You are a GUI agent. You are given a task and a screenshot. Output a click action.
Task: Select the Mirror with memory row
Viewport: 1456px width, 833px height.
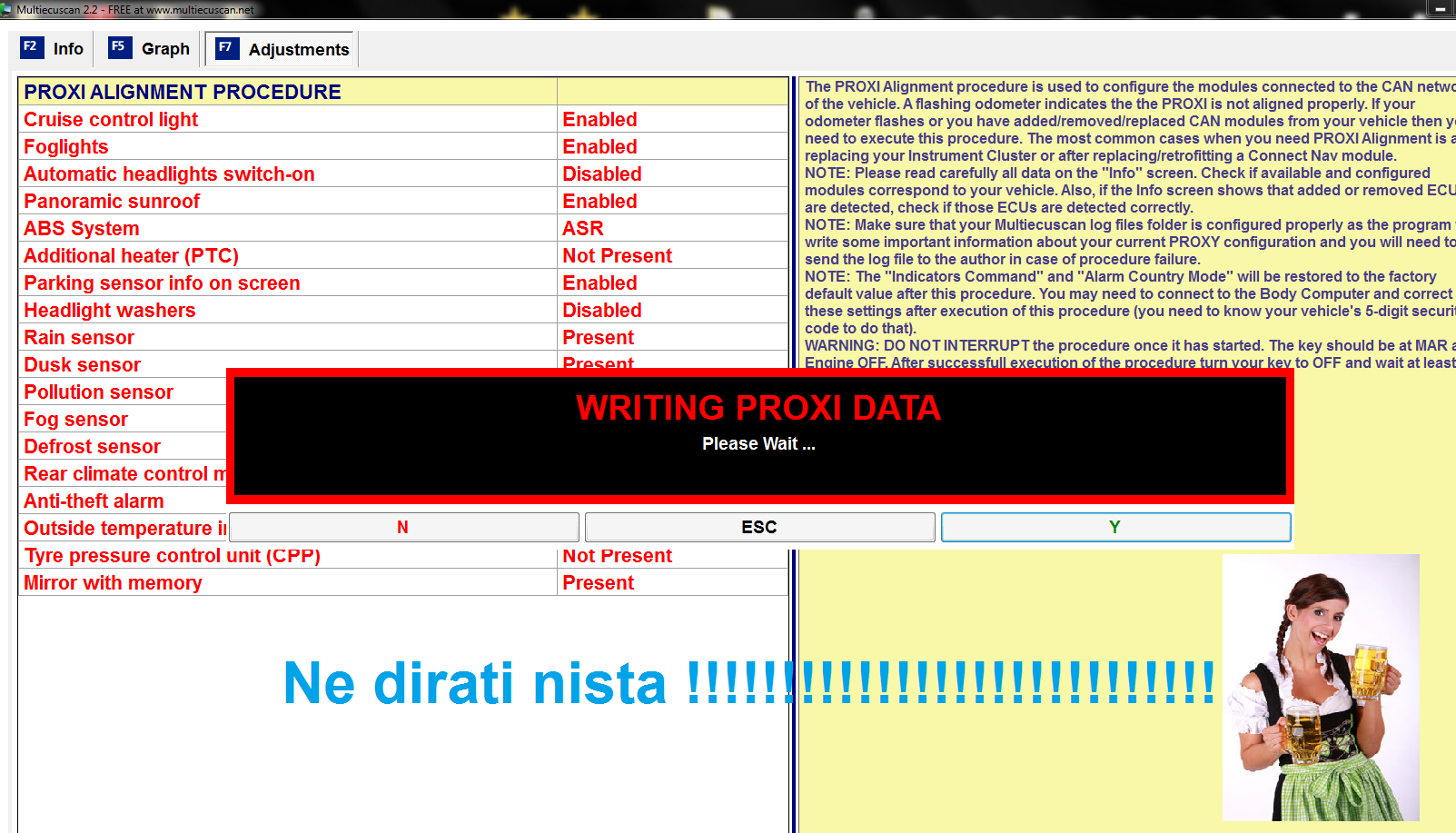pos(113,583)
